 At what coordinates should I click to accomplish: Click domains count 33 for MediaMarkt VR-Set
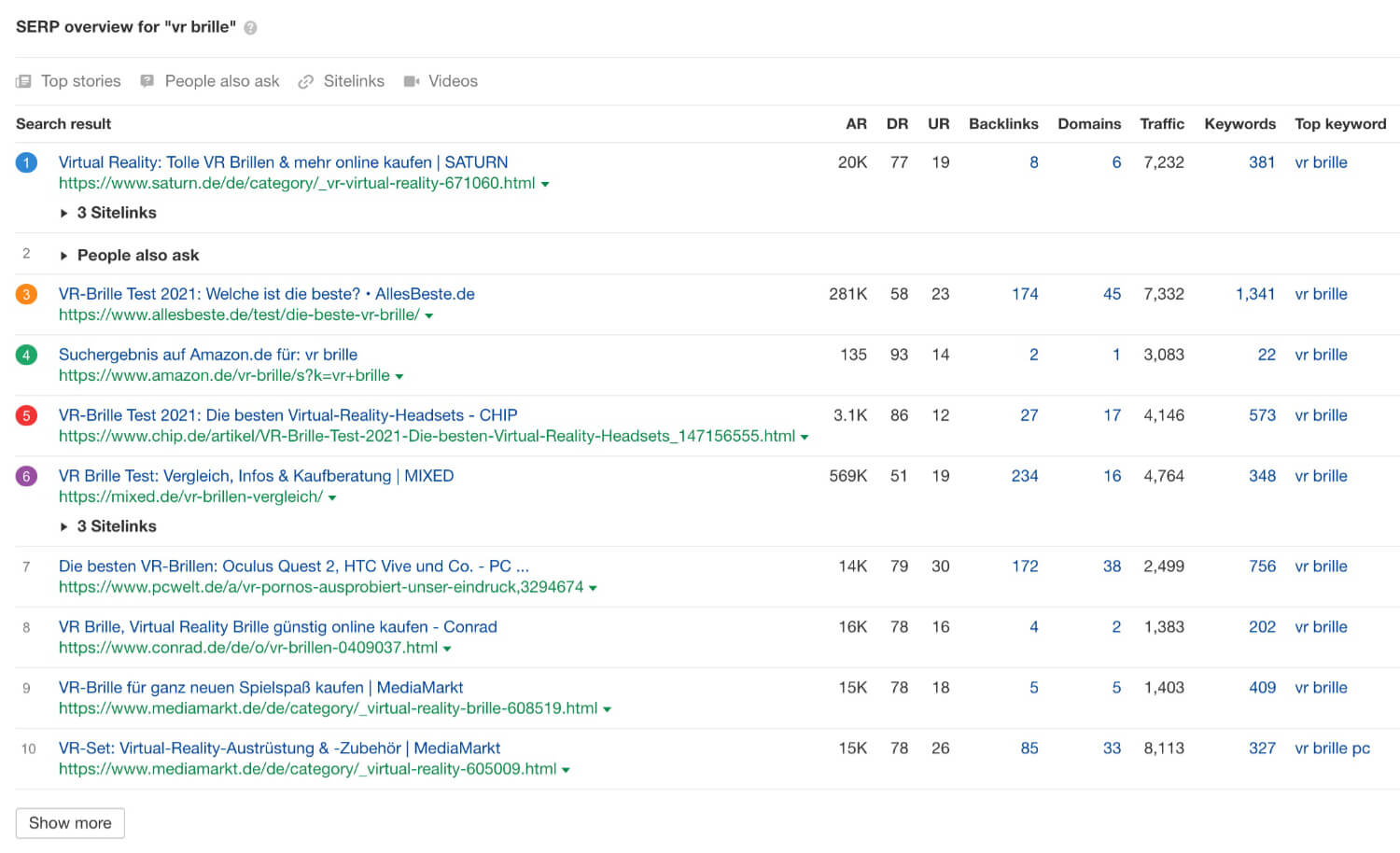[x=1112, y=748]
